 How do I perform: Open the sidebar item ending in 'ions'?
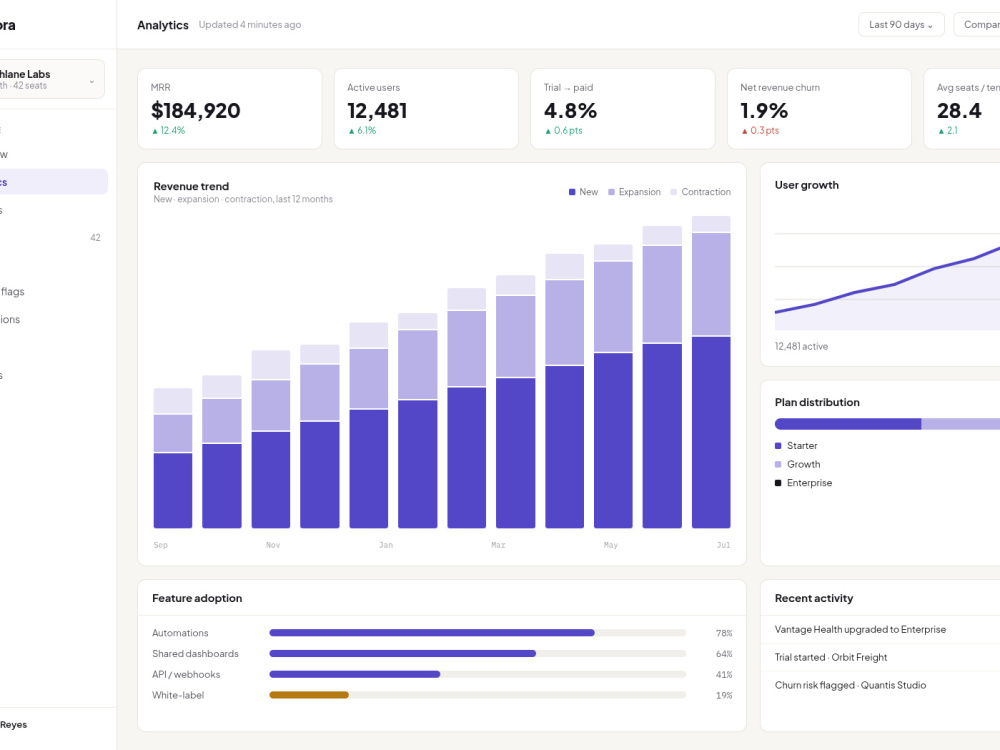52,320
